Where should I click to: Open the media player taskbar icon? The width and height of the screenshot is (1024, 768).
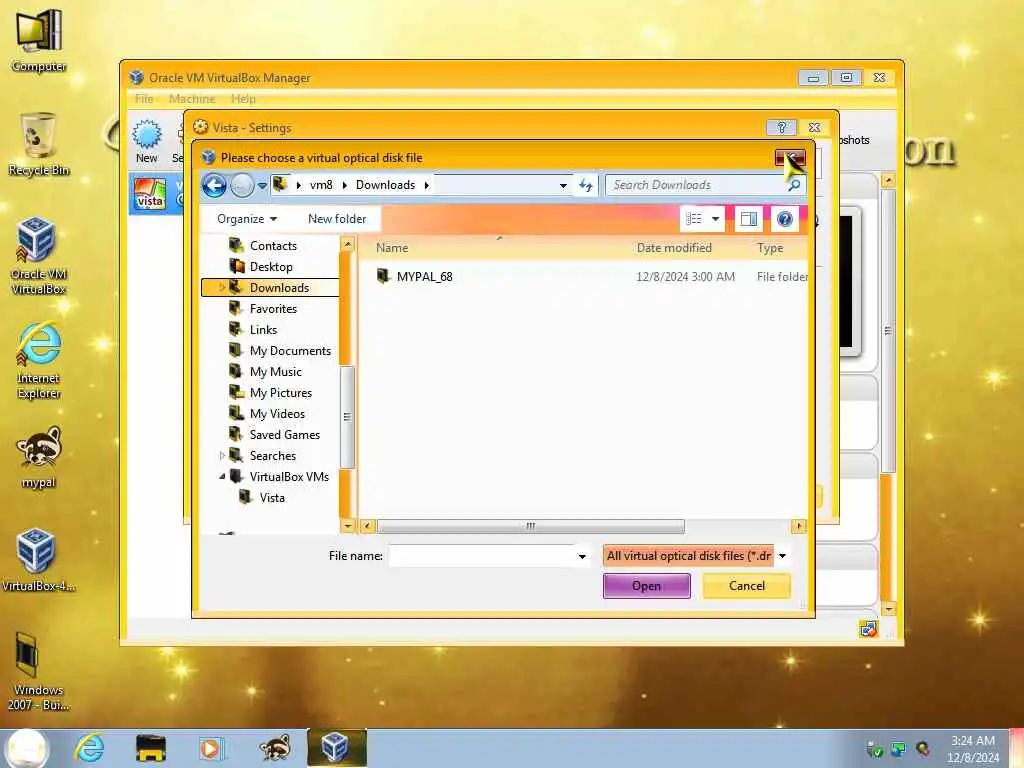pyautogui.click(x=210, y=748)
